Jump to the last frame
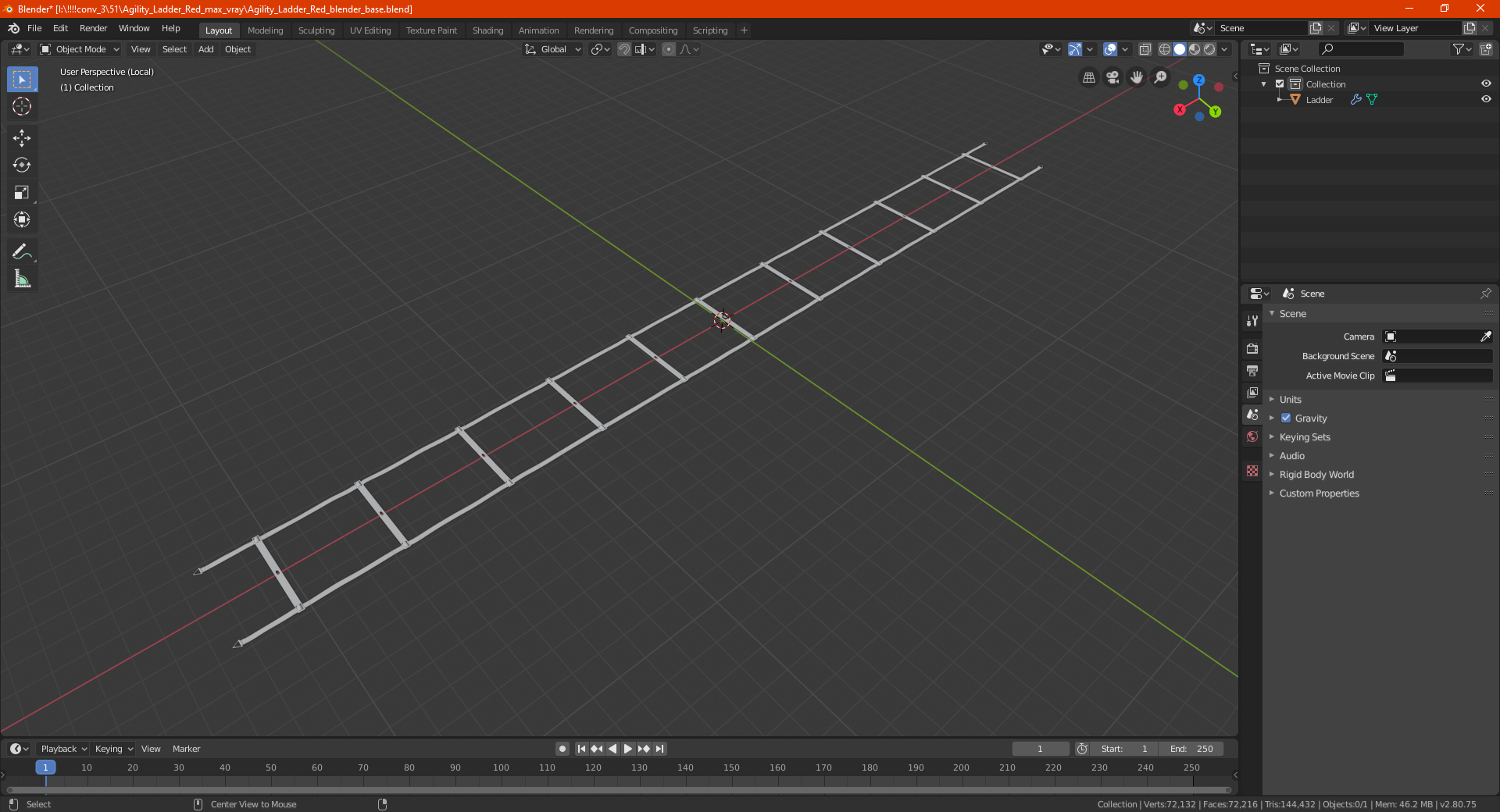This screenshot has height=812, width=1500. (660, 749)
